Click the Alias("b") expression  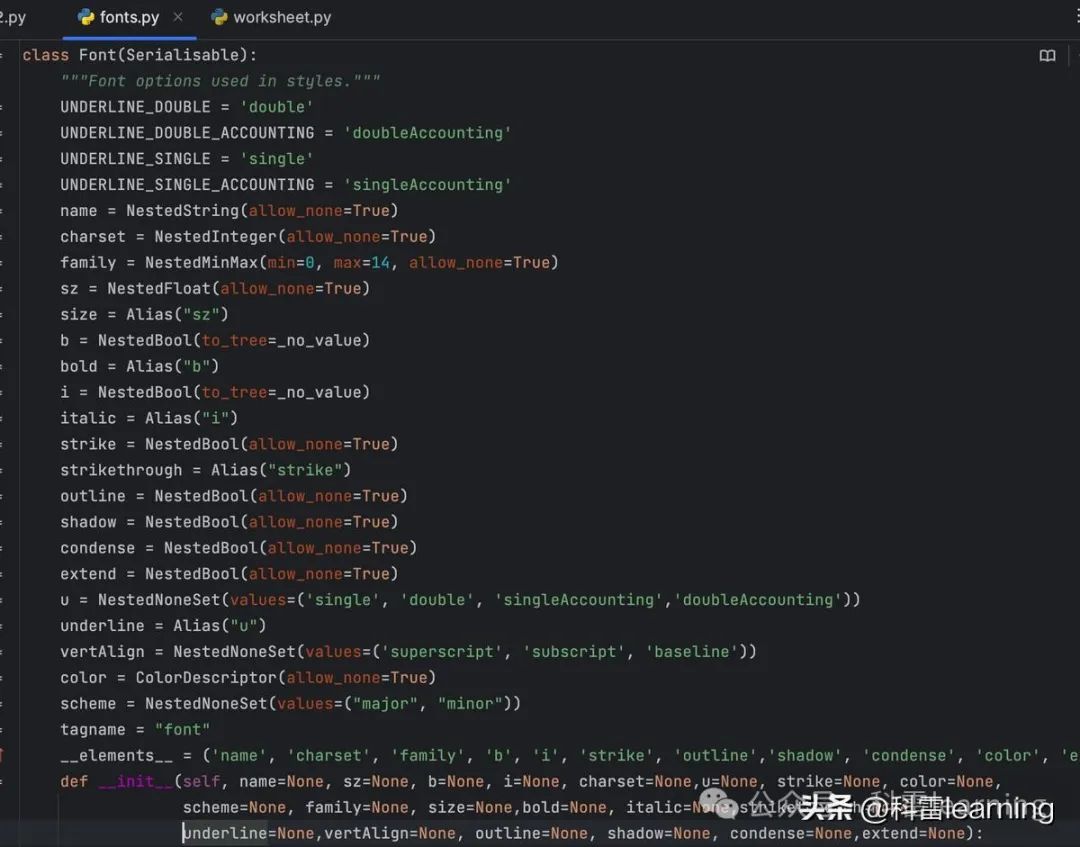(172, 366)
